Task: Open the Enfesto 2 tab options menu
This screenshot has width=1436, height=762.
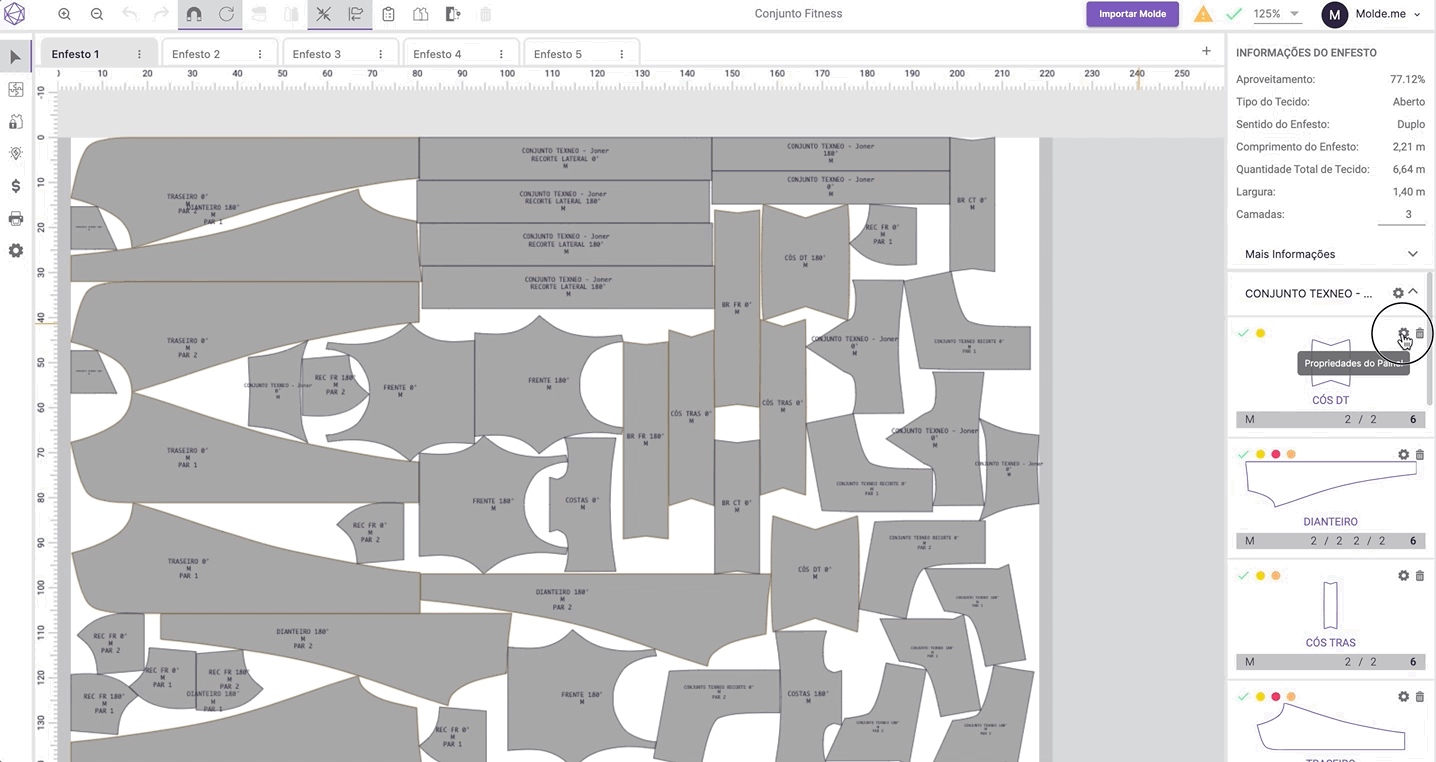Action: click(x=260, y=54)
